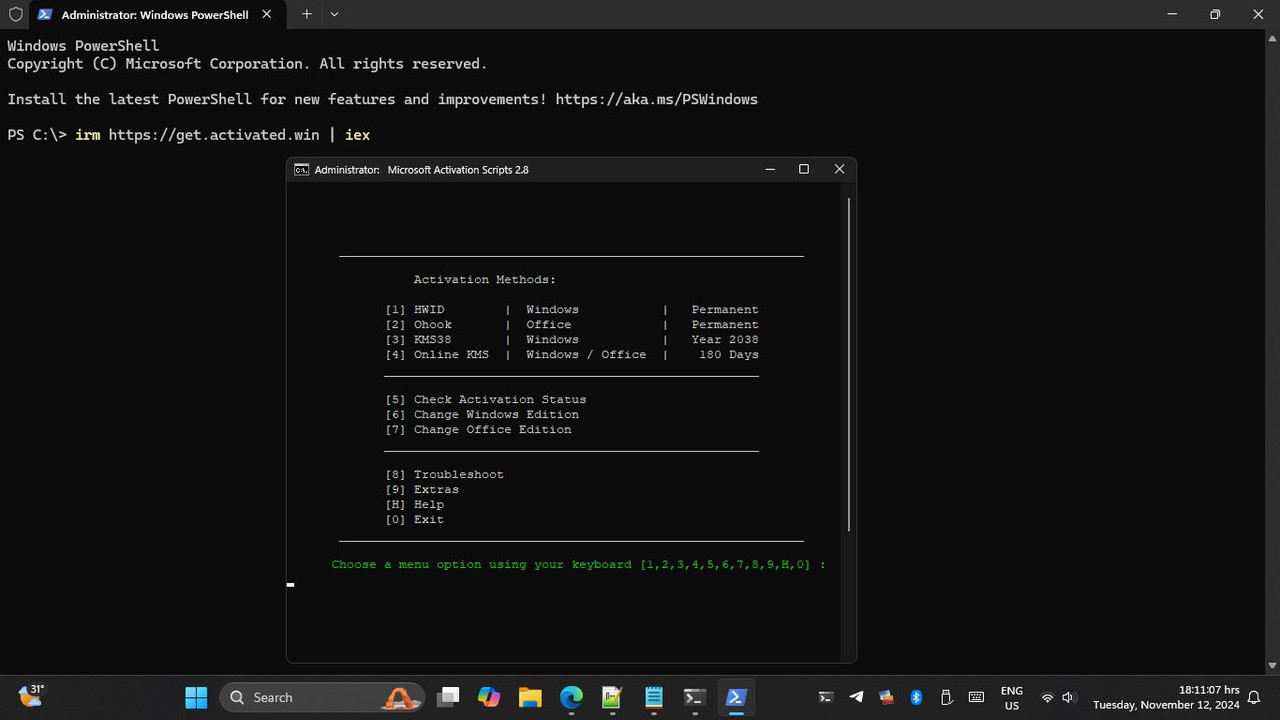Click the [4] Online KMS line

click(572, 355)
